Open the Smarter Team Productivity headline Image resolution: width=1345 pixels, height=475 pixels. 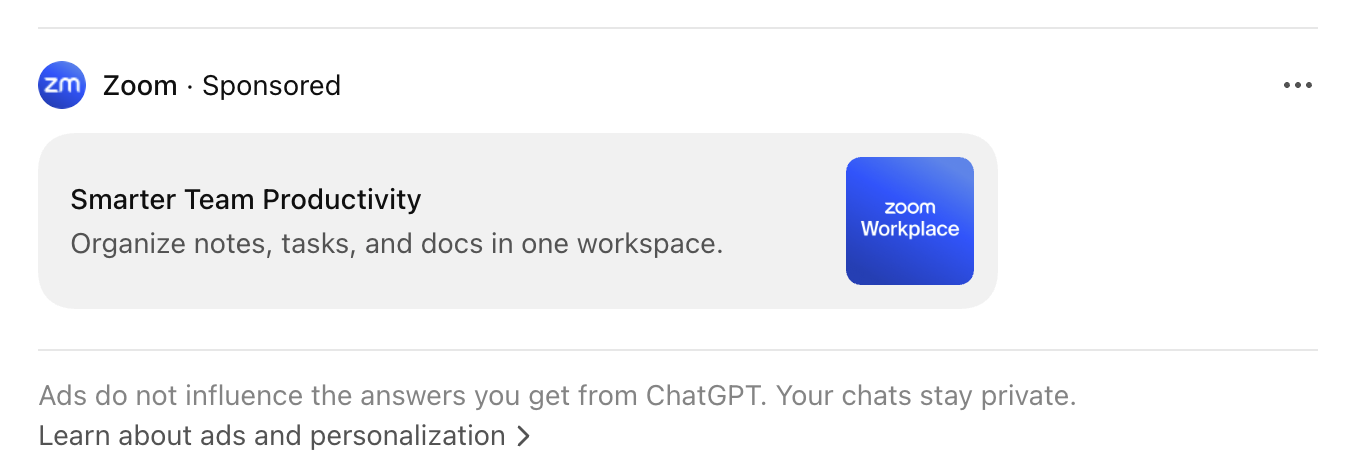246,199
